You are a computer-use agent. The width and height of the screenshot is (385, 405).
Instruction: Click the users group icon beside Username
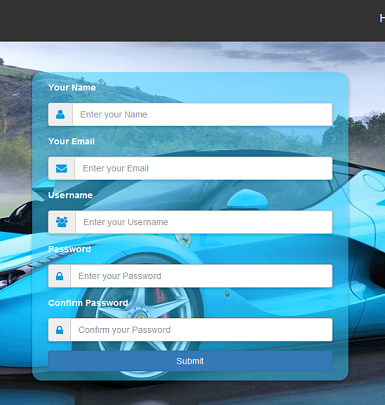(x=62, y=222)
